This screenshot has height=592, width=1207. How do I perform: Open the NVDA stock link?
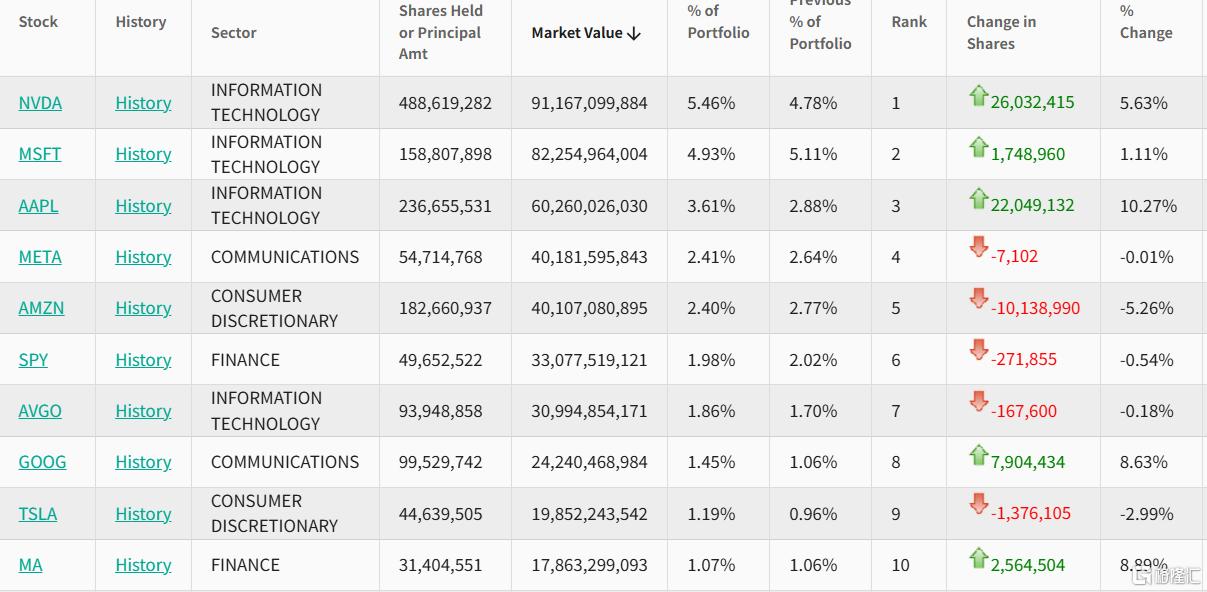tap(40, 103)
